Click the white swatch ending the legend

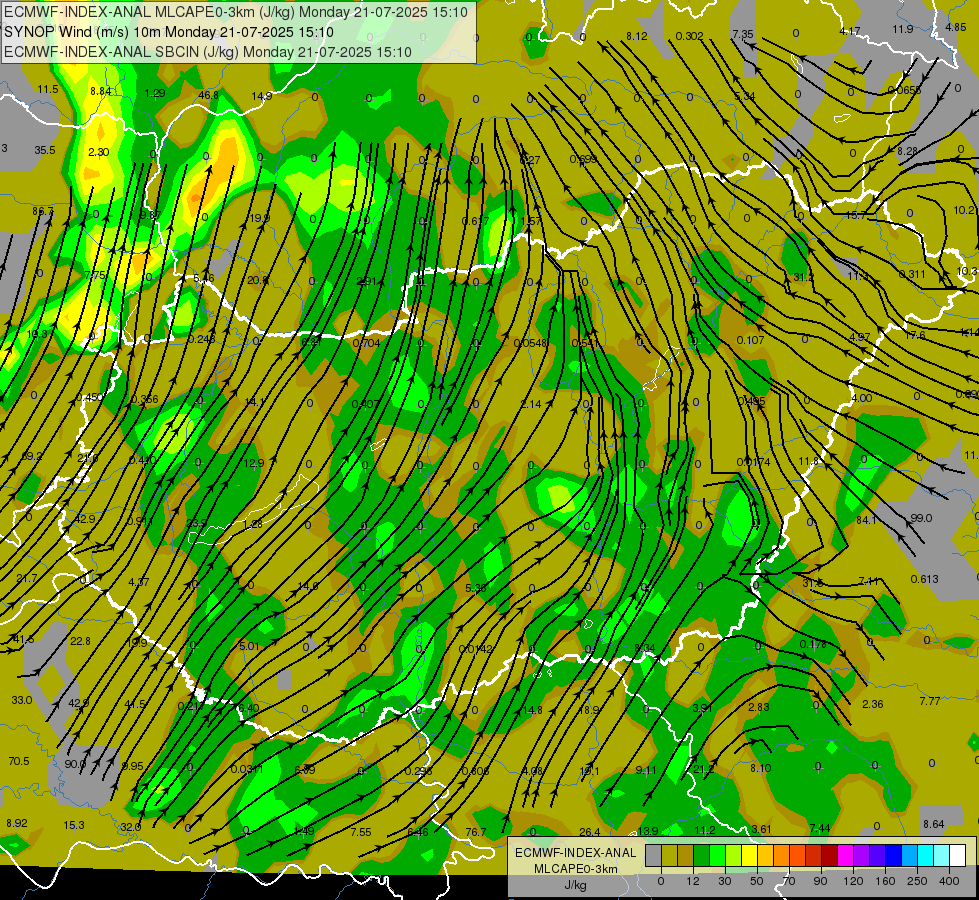pyautogui.click(x=957, y=855)
